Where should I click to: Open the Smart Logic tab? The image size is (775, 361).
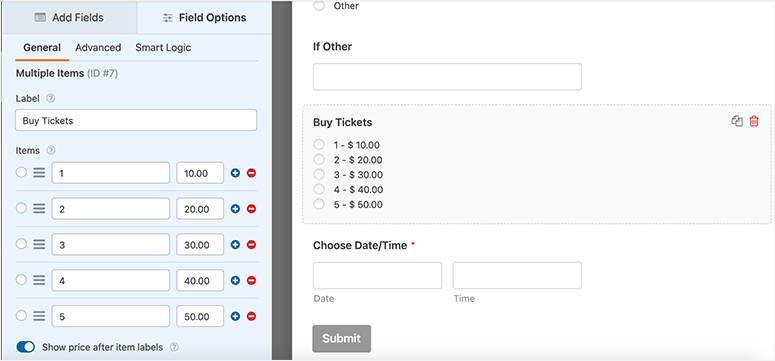pyautogui.click(x=163, y=48)
